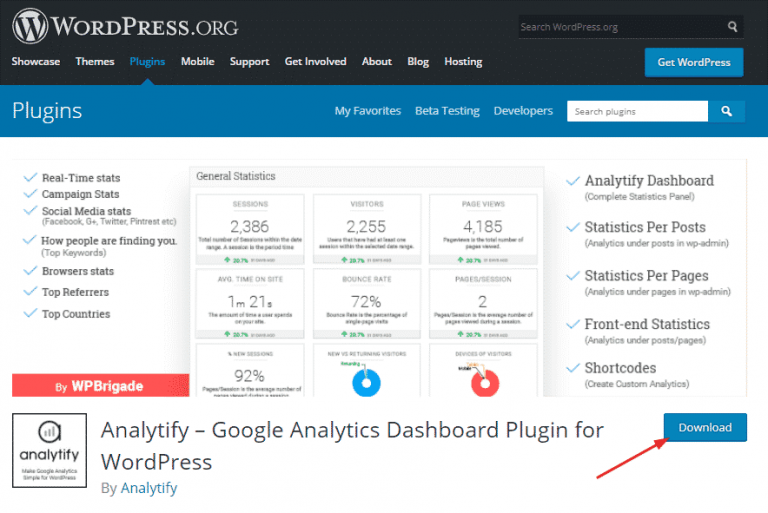Screen dimensions: 768x513
Task: Click the 'Social Media stats' text
Action: click(86, 211)
